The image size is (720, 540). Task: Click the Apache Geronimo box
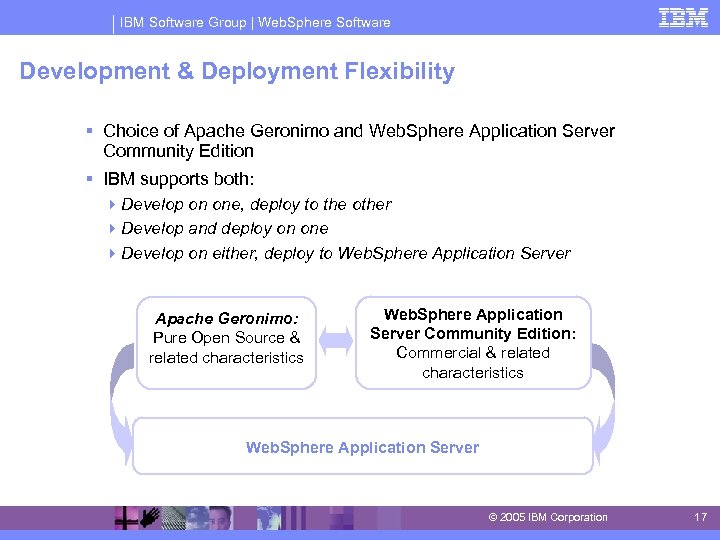226,343
